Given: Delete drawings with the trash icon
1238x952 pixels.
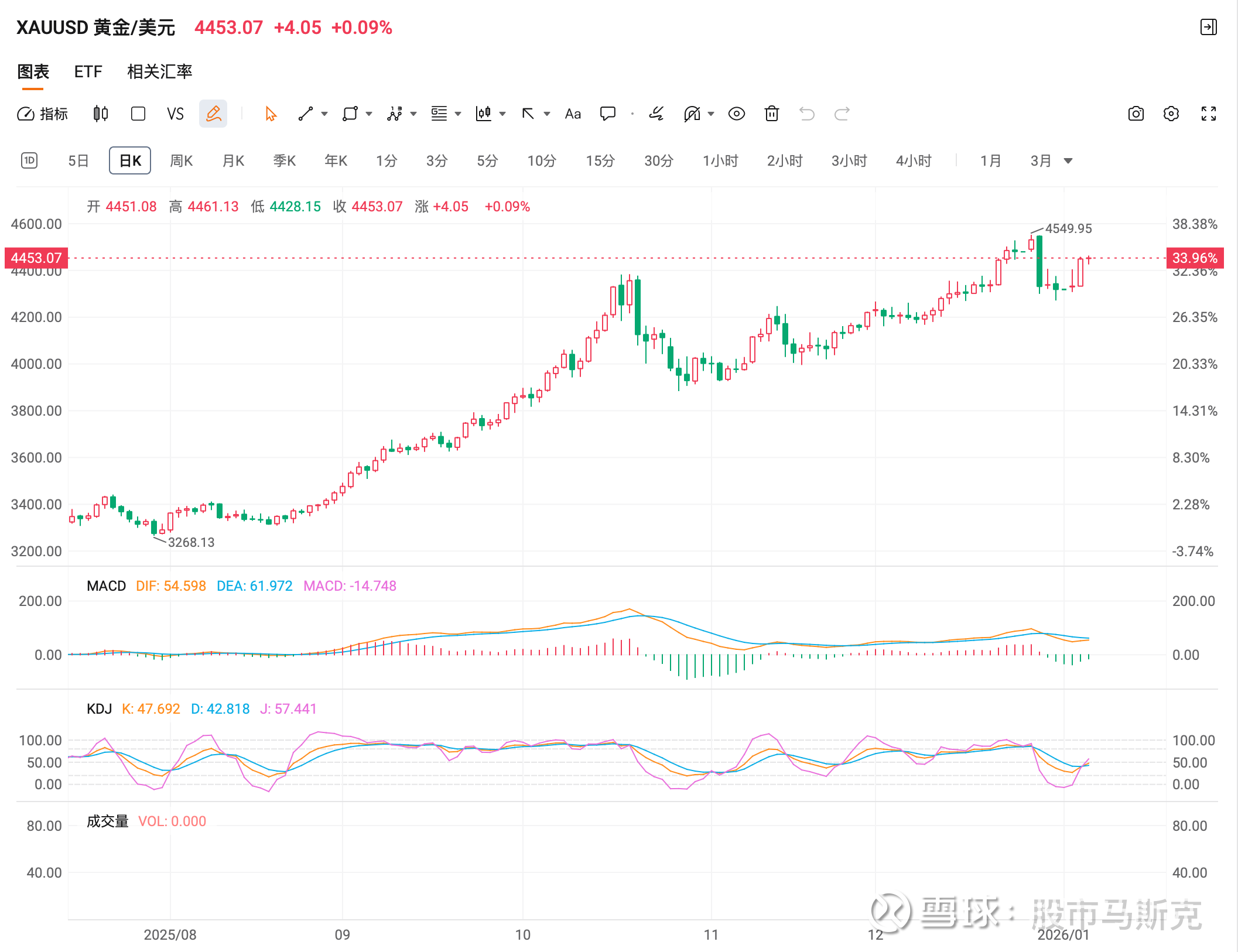Looking at the screenshot, I should (x=772, y=114).
